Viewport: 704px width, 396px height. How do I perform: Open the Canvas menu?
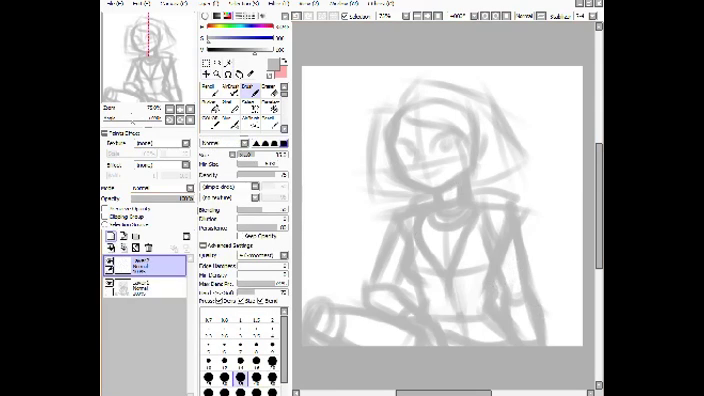tap(174, 3)
